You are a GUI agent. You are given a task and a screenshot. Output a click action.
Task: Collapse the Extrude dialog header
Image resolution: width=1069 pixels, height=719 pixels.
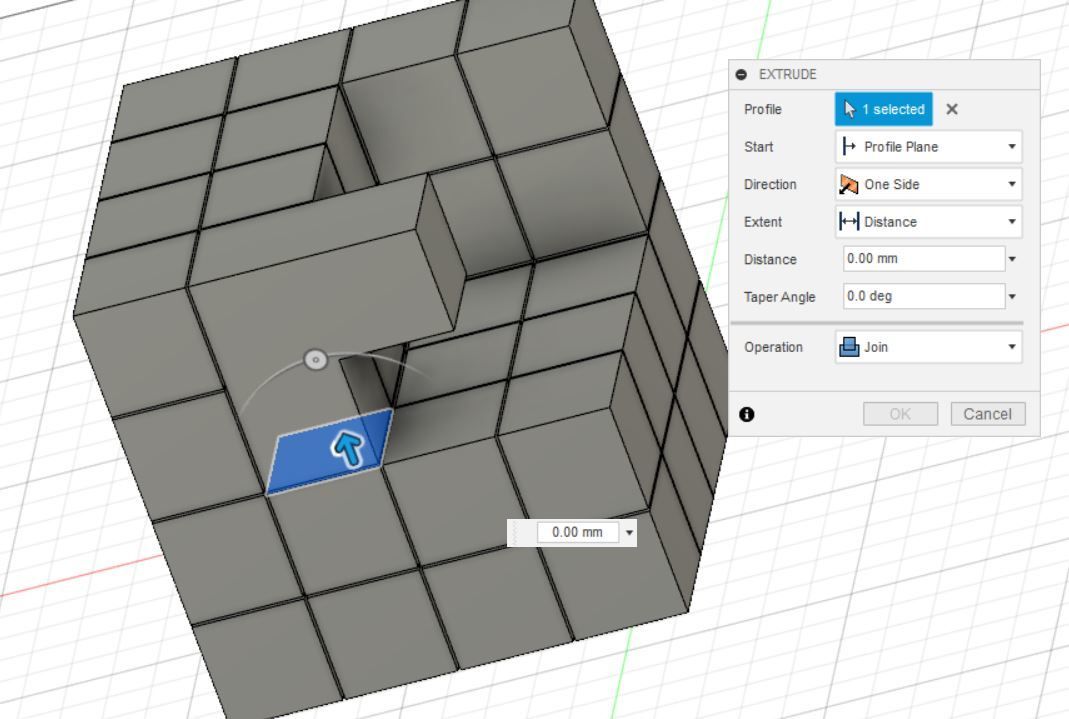[741, 73]
